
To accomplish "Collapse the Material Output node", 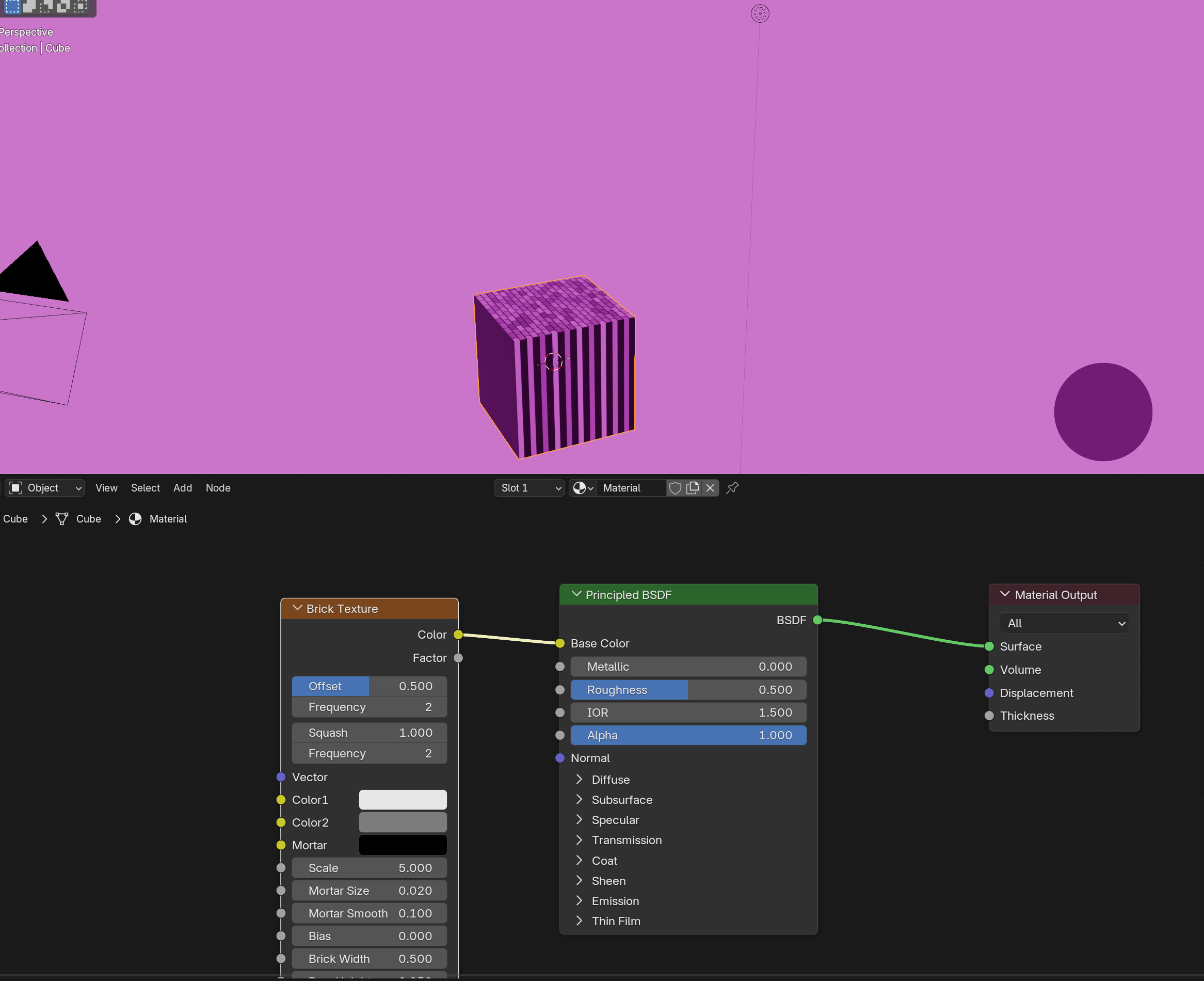I will pyautogui.click(x=1005, y=594).
